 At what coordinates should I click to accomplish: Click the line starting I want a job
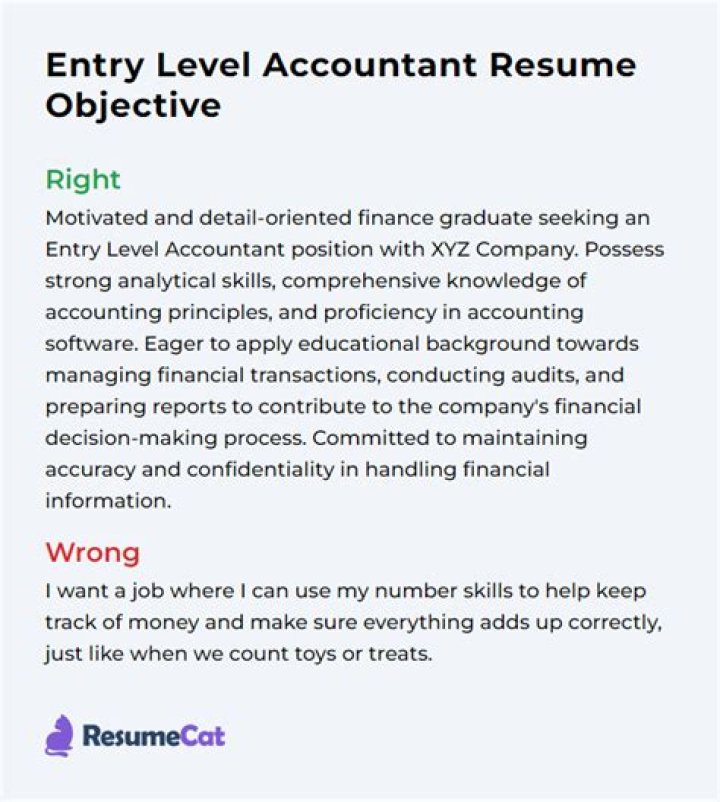[x=346, y=591]
